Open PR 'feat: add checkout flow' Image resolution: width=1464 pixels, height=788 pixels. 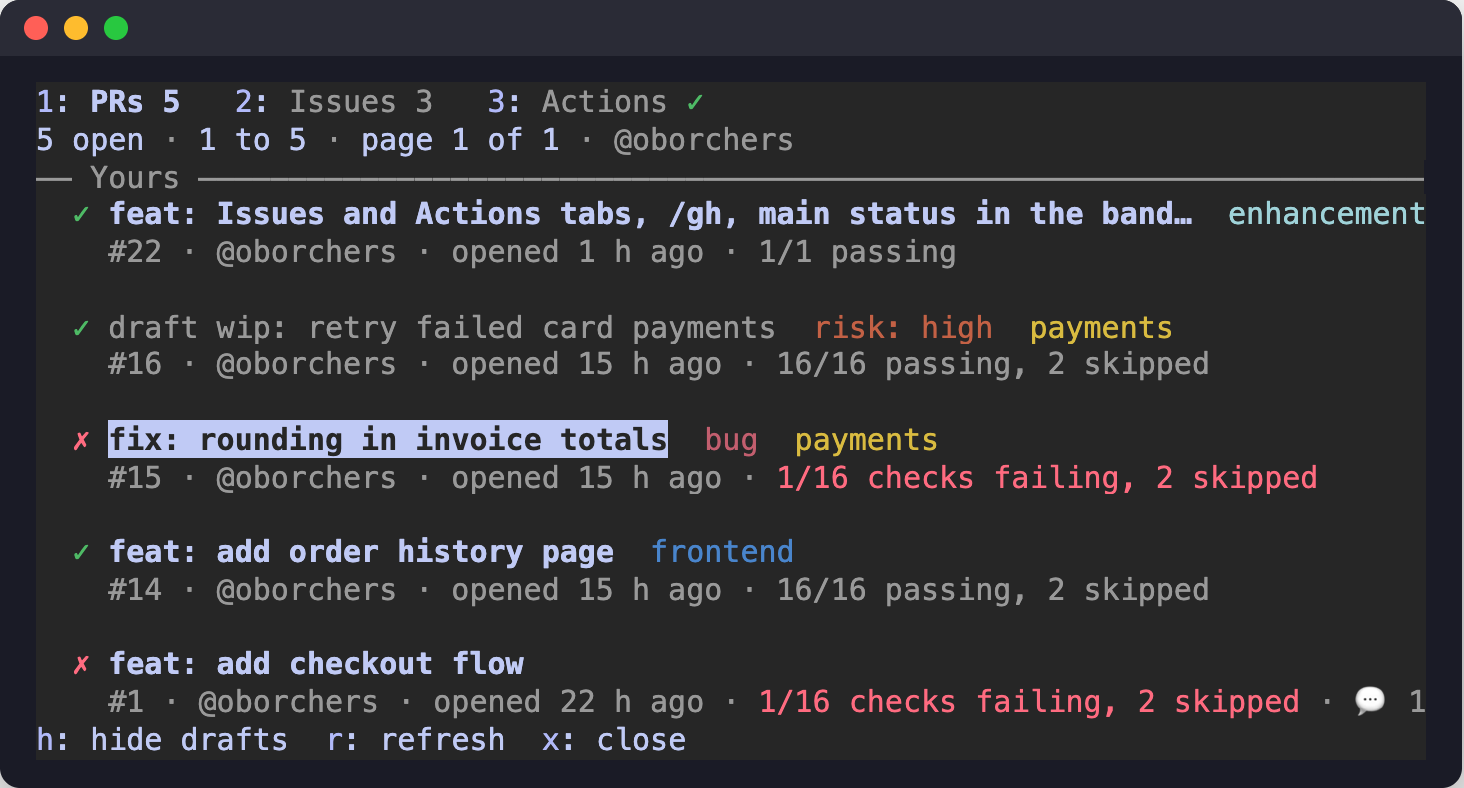pos(316,664)
